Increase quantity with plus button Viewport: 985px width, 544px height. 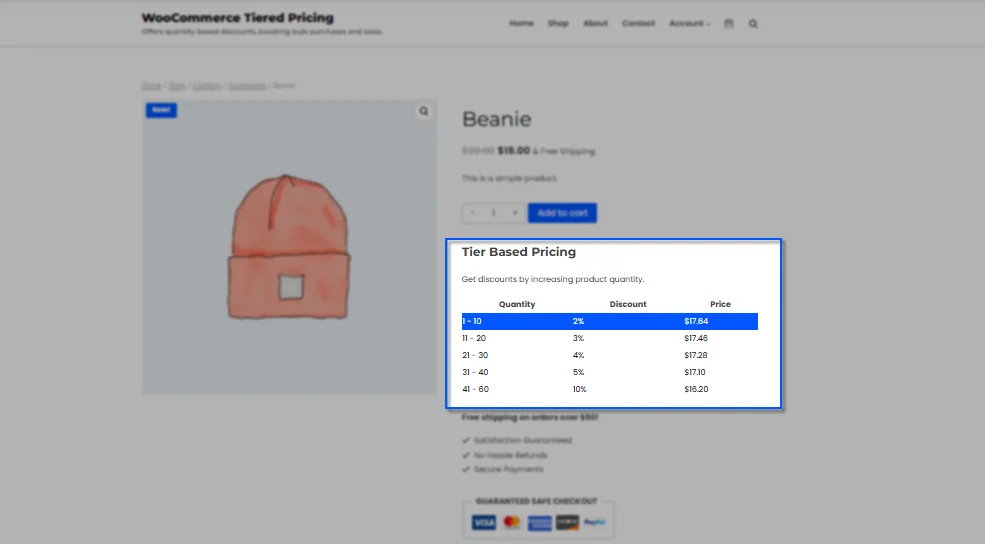(514, 213)
